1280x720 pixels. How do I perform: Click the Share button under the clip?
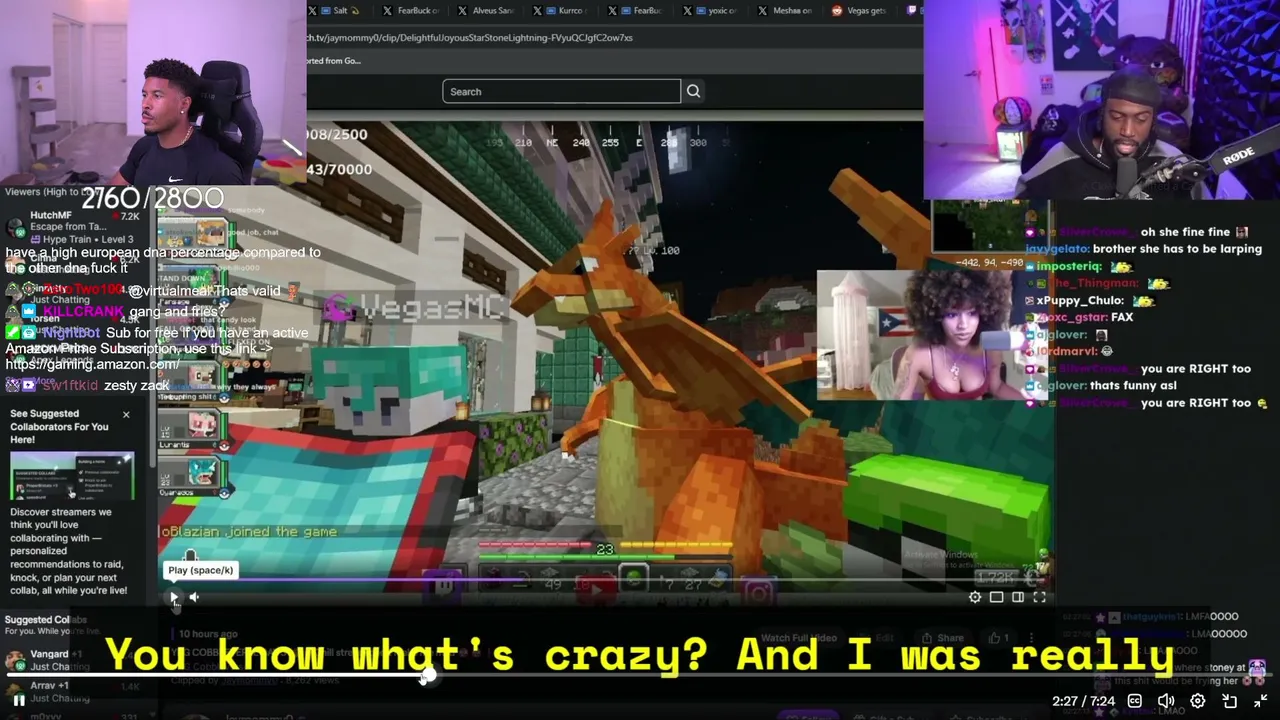(x=943, y=638)
